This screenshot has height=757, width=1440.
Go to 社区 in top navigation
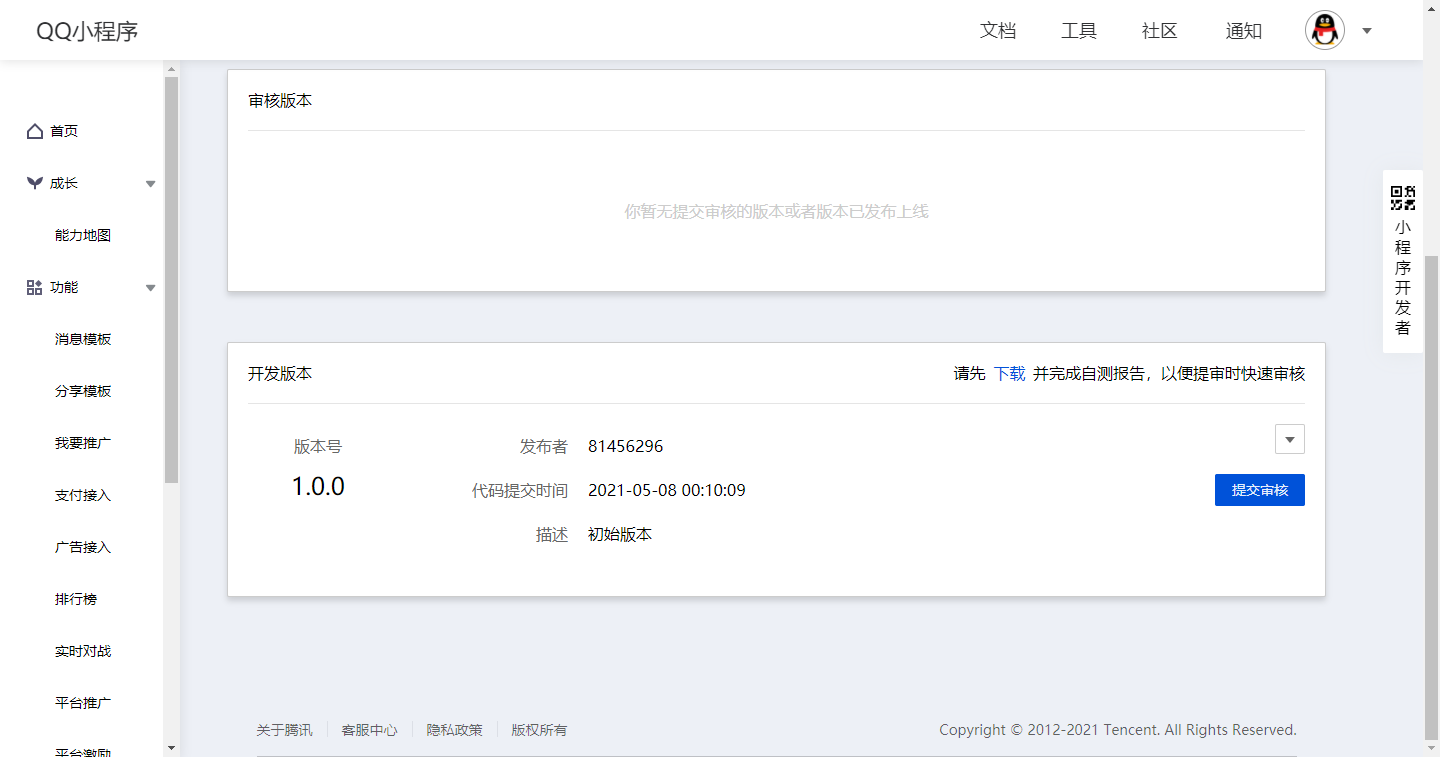[1159, 31]
